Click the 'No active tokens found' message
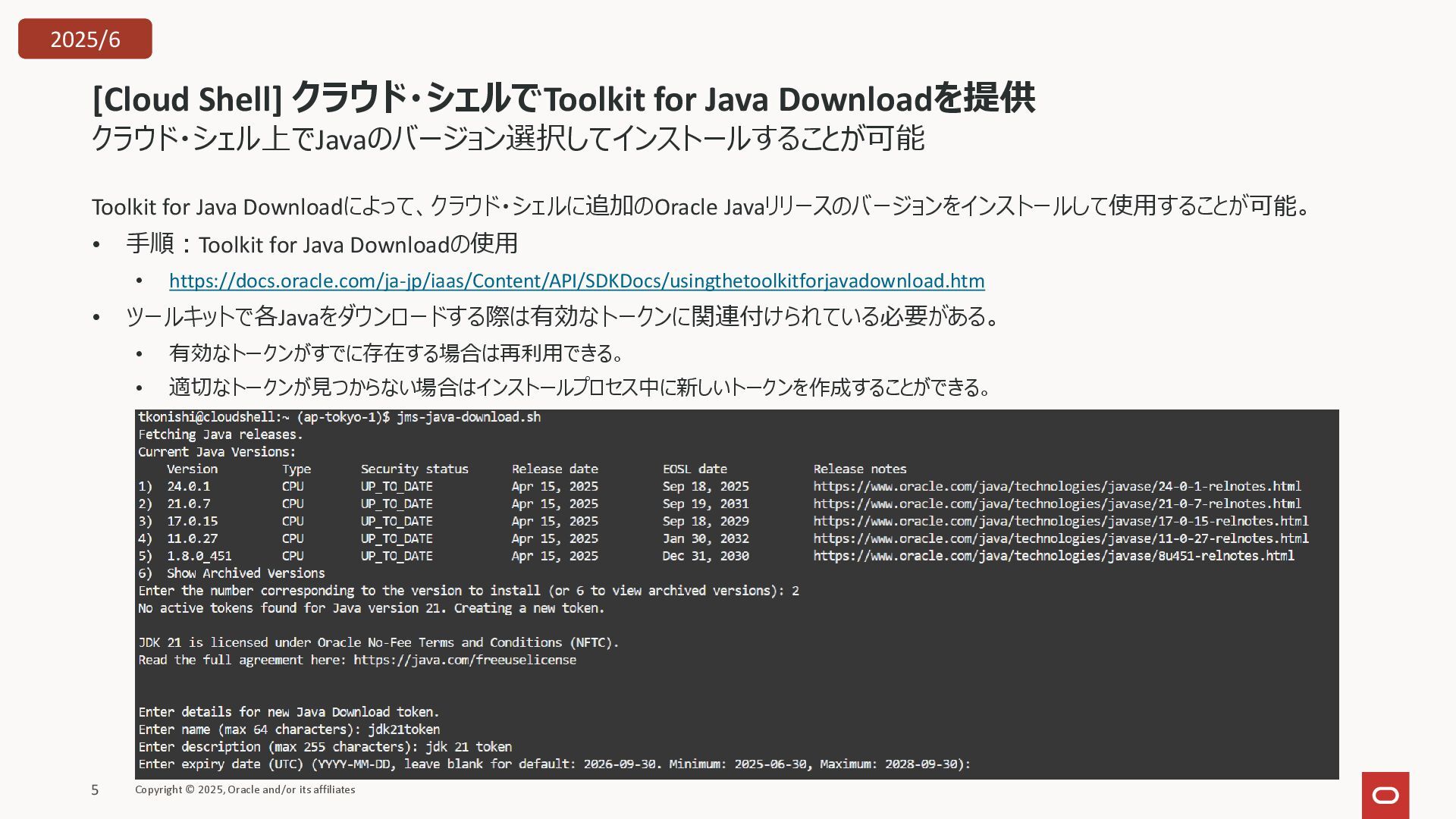The image size is (1456, 819). [x=371, y=609]
